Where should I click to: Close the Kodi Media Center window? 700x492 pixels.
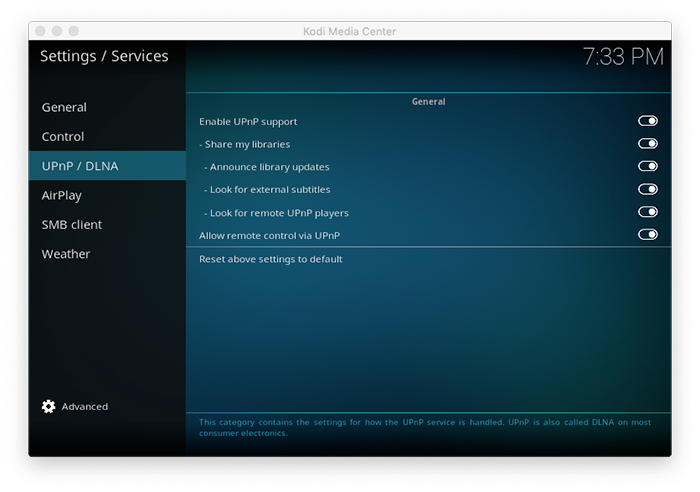click(x=40, y=31)
